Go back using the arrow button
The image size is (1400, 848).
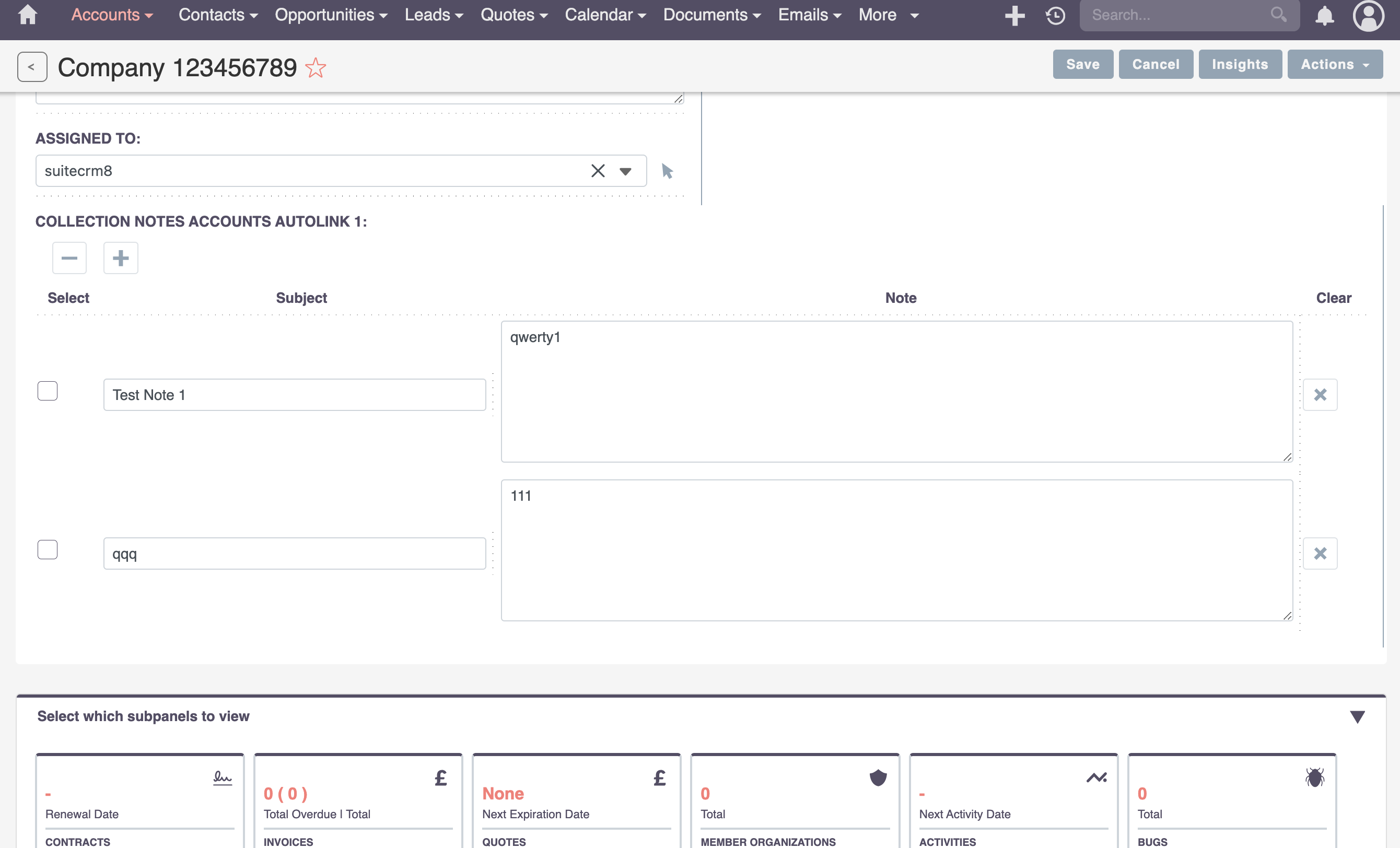tap(32, 67)
